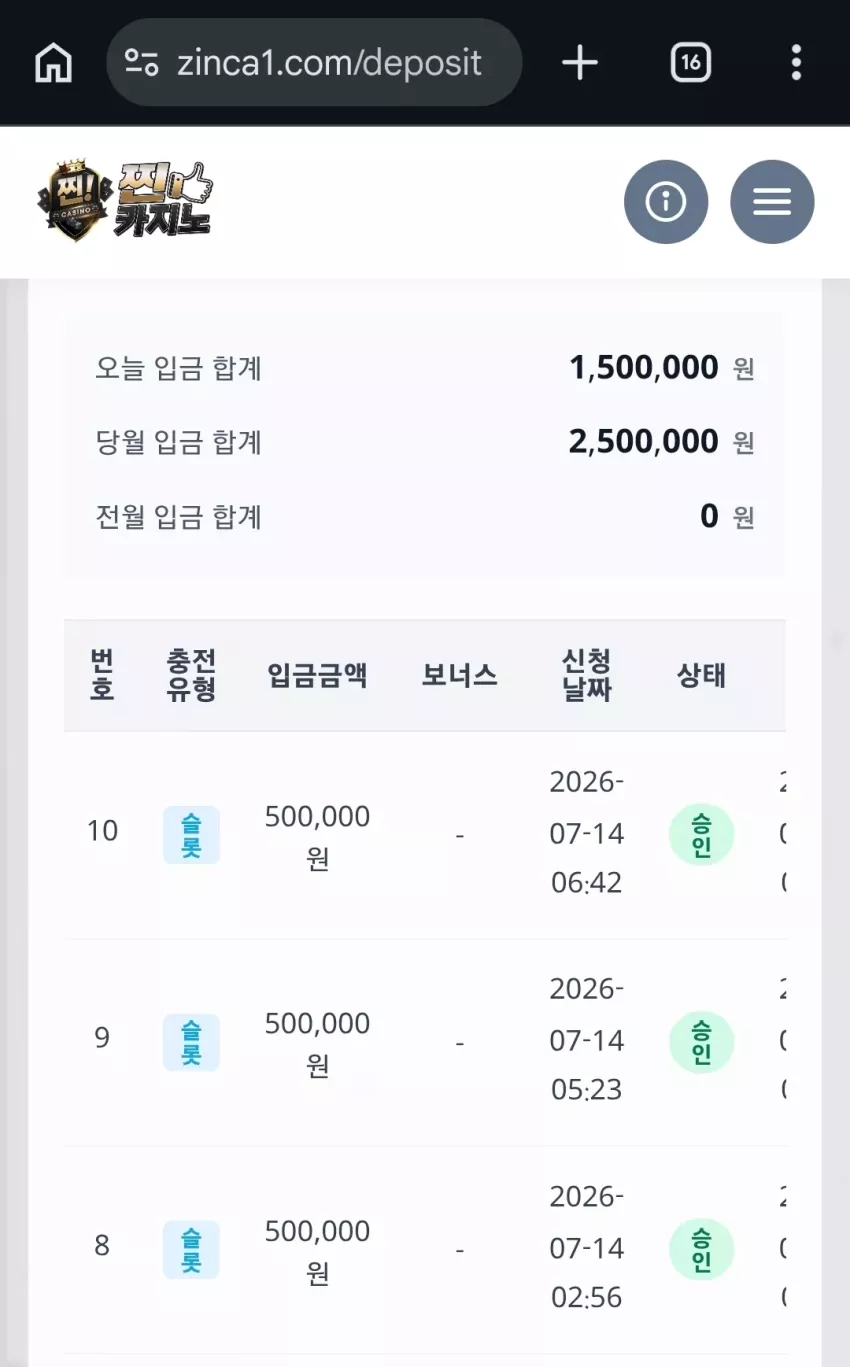The image size is (850, 1367).
Task: Tap the browser home icon
Action: click(x=53, y=63)
